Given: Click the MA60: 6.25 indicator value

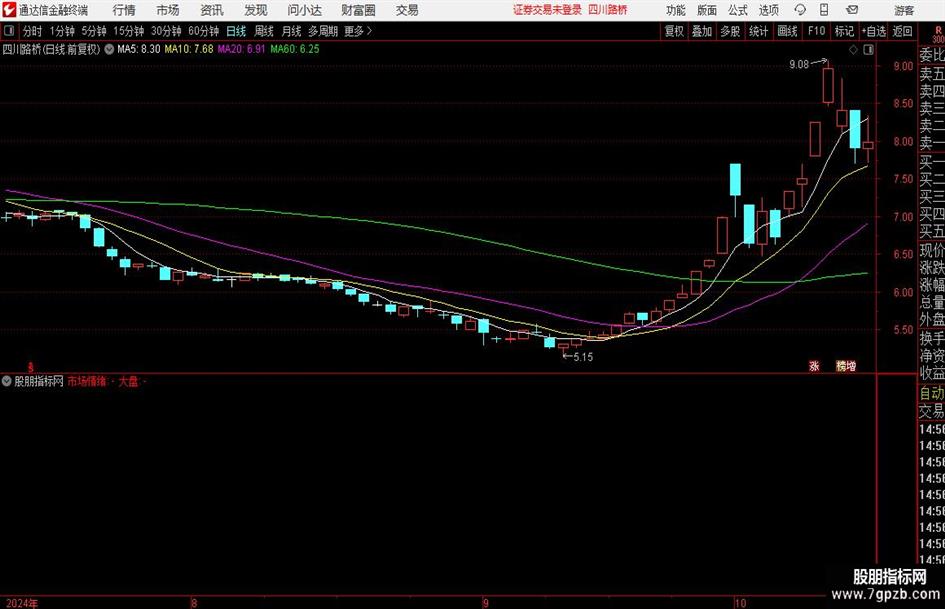Looking at the screenshot, I should (x=295, y=49).
